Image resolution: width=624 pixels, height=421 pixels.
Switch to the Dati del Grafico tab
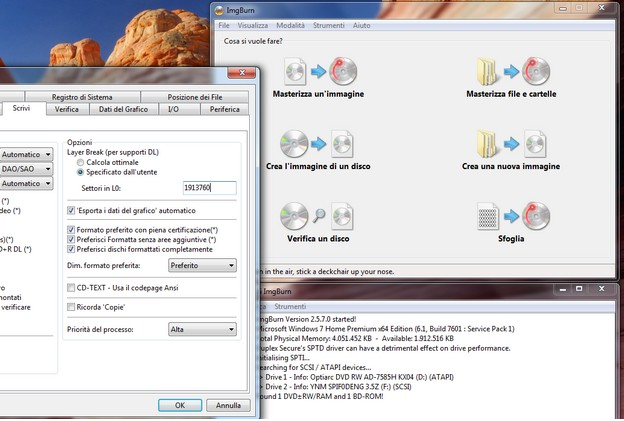tap(123, 109)
